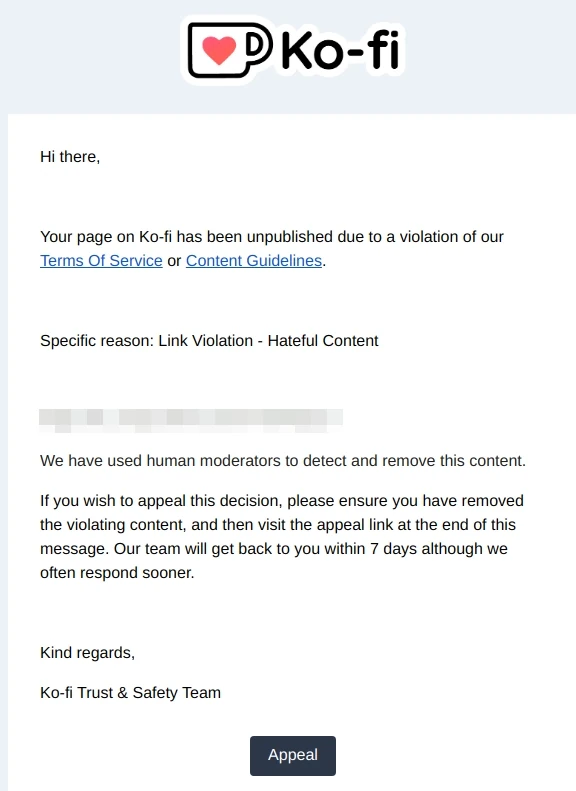576x791 pixels.
Task: Click the Ko-fi coffee cup logo icon
Action: pyautogui.click(x=230, y=49)
